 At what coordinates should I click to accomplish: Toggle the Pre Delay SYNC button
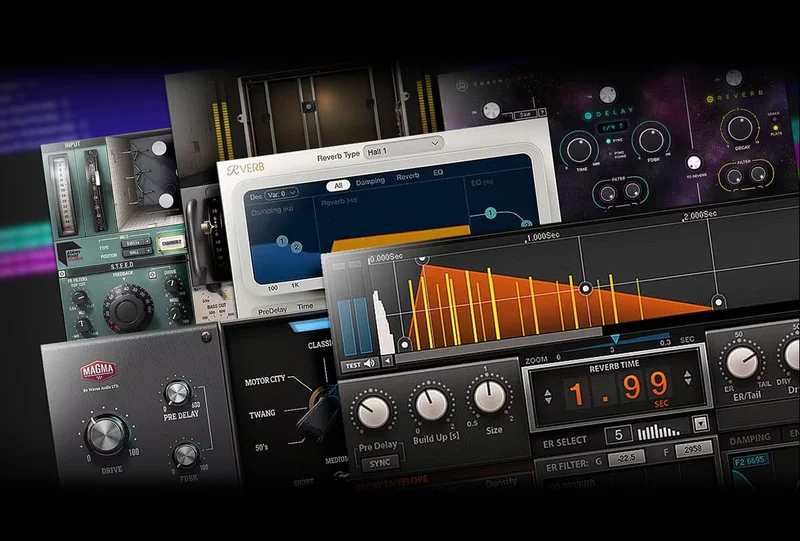click(380, 463)
